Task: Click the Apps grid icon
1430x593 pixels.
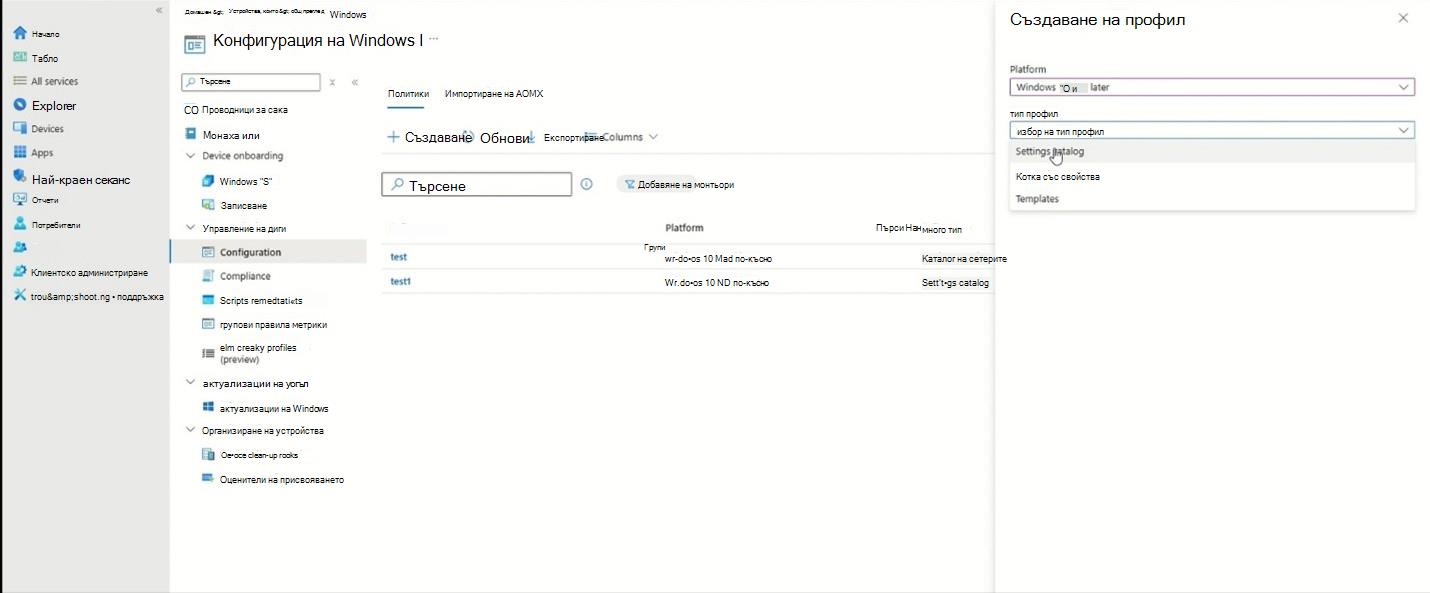Action: [19, 152]
